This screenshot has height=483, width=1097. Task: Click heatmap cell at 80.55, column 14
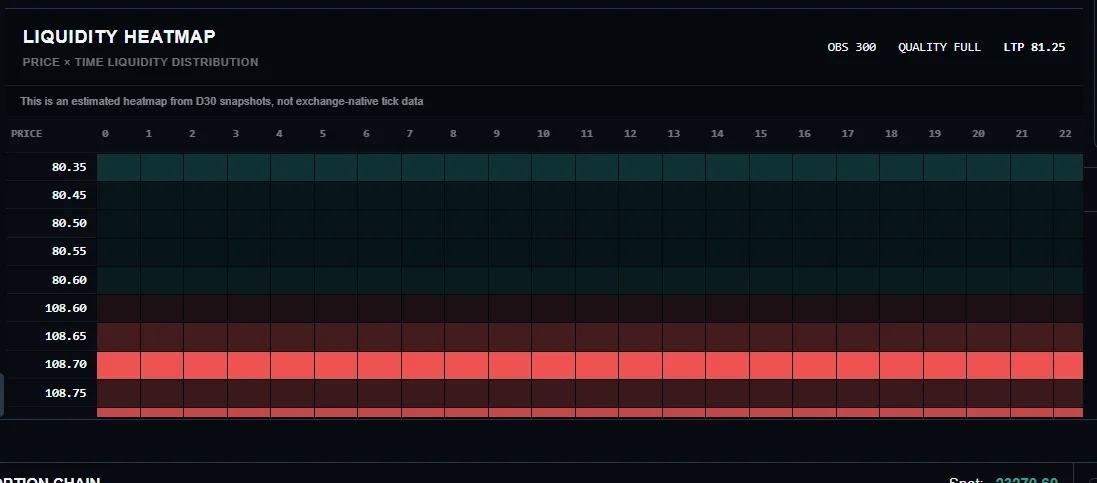pos(728,252)
